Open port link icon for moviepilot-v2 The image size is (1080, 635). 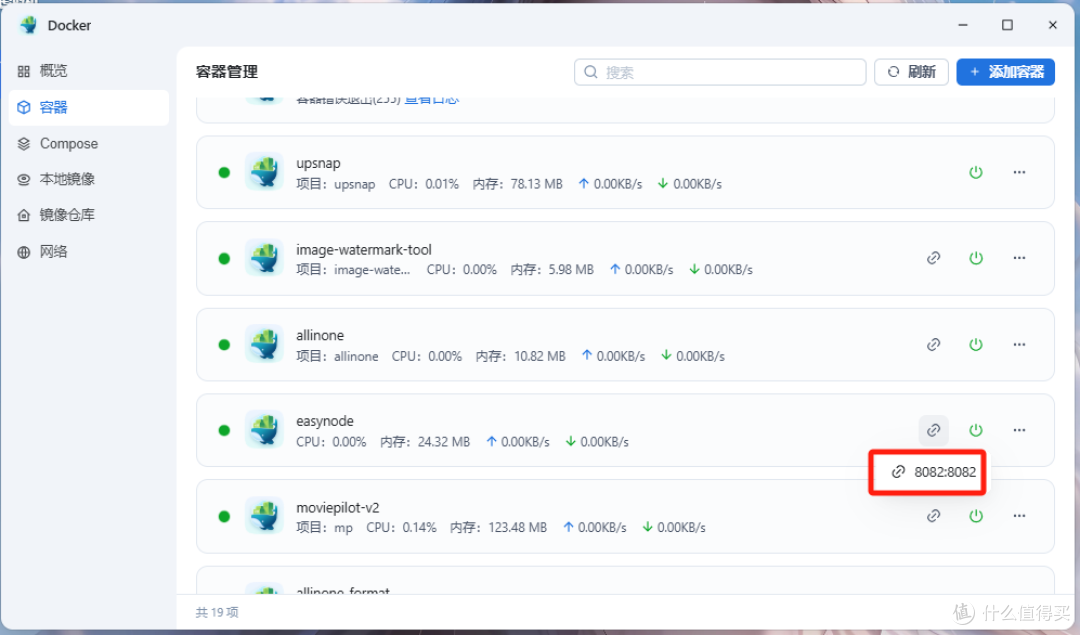click(x=933, y=516)
